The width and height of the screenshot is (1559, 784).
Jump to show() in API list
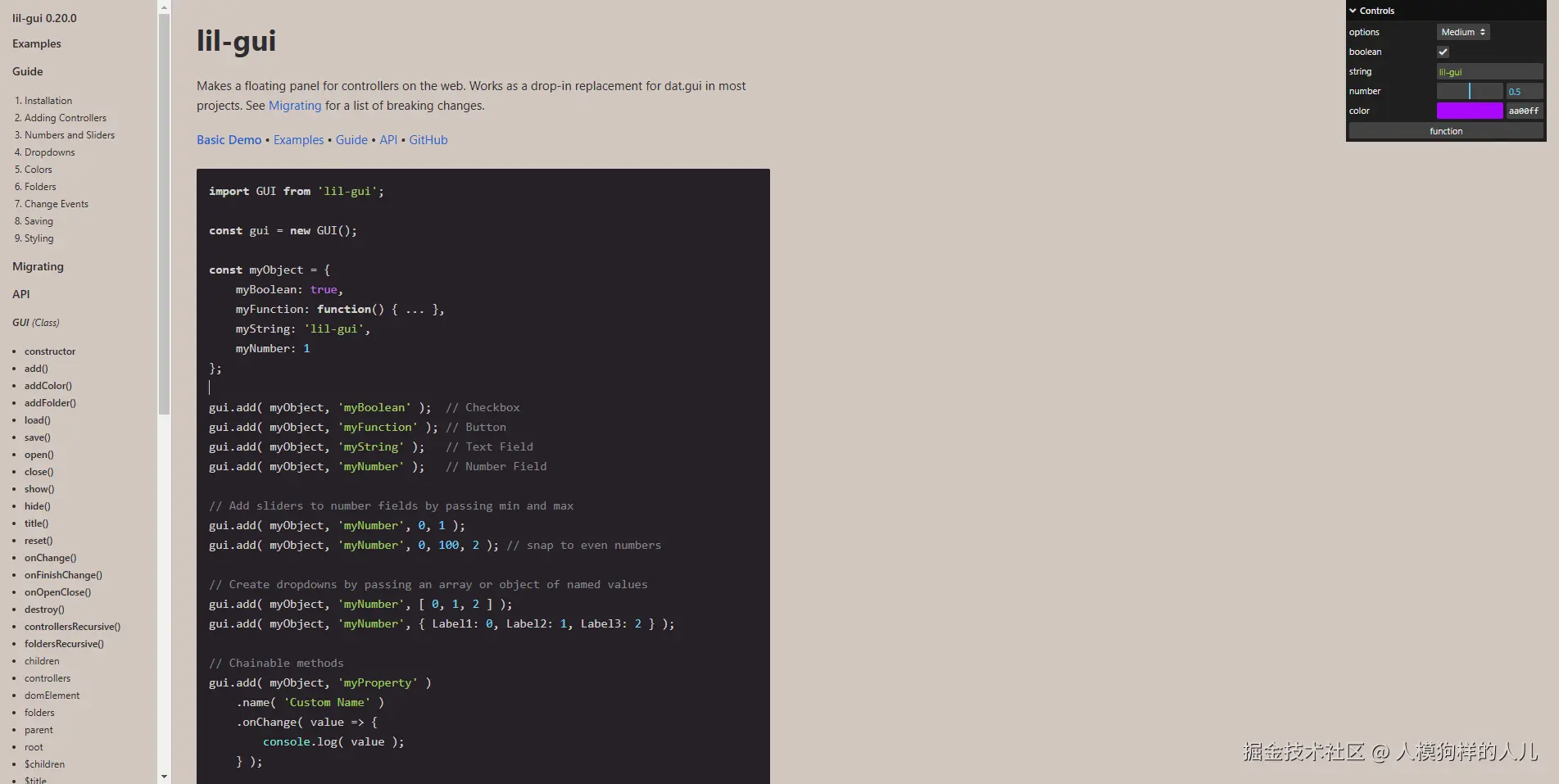(39, 489)
